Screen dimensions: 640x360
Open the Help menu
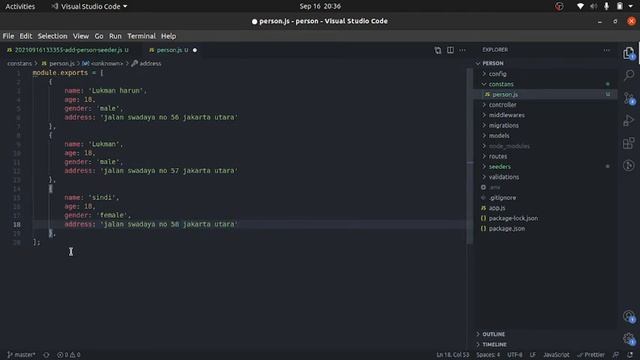click(168, 36)
